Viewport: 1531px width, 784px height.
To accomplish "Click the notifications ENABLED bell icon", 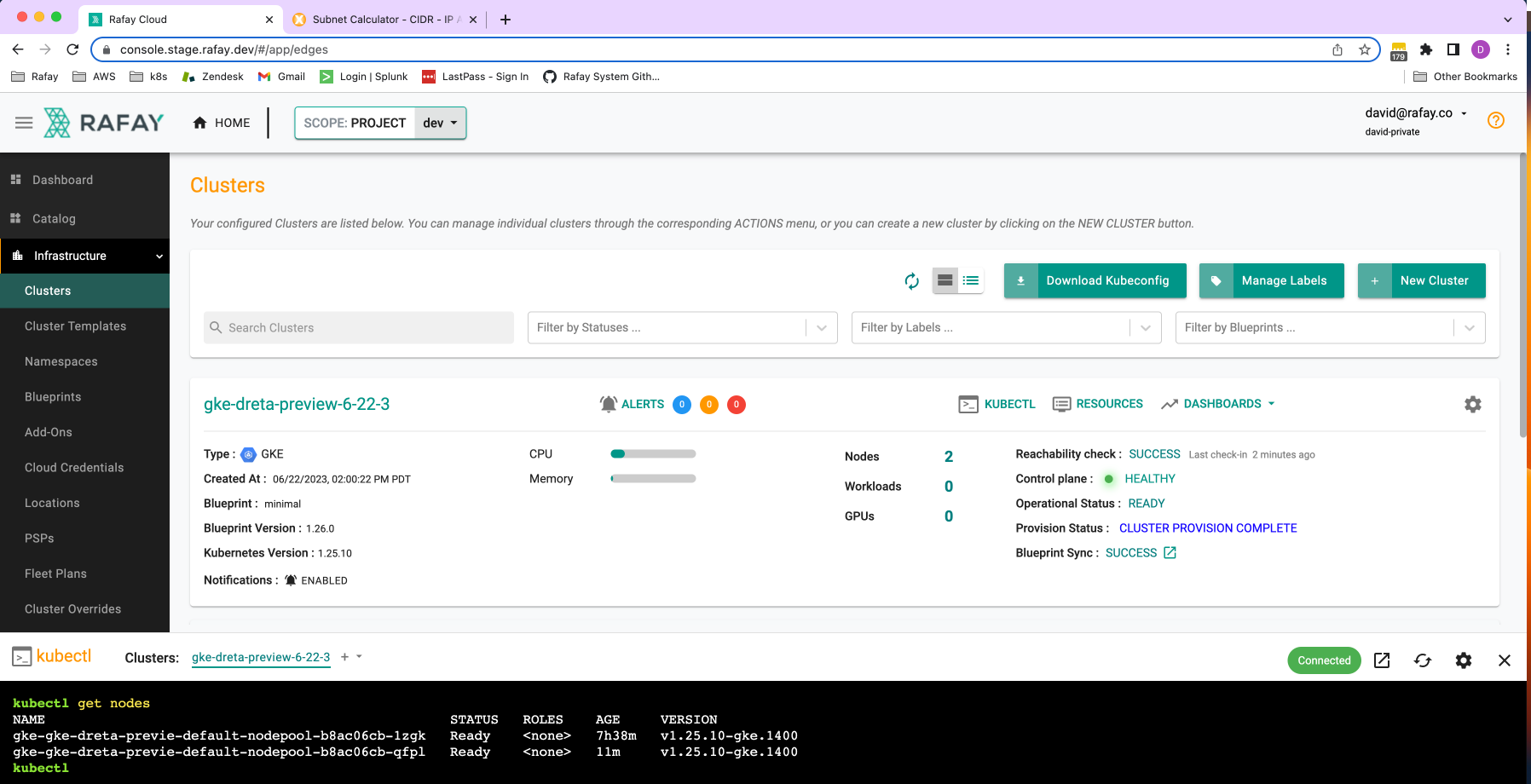I will coord(291,580).
